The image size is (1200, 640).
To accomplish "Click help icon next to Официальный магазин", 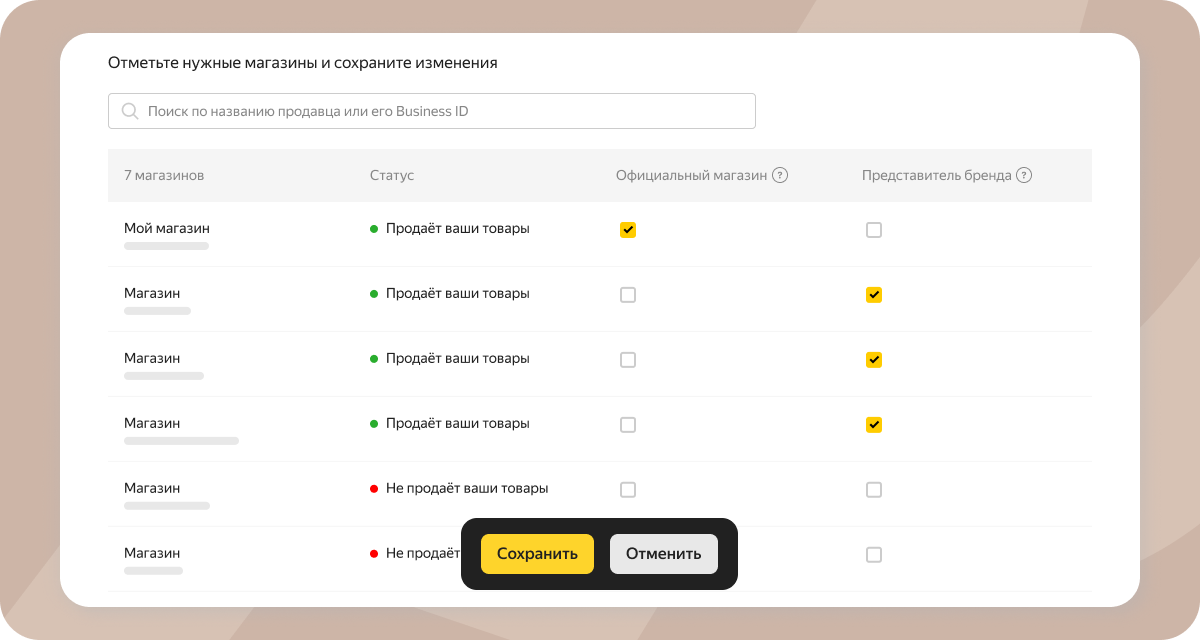I will click(780, 175).
